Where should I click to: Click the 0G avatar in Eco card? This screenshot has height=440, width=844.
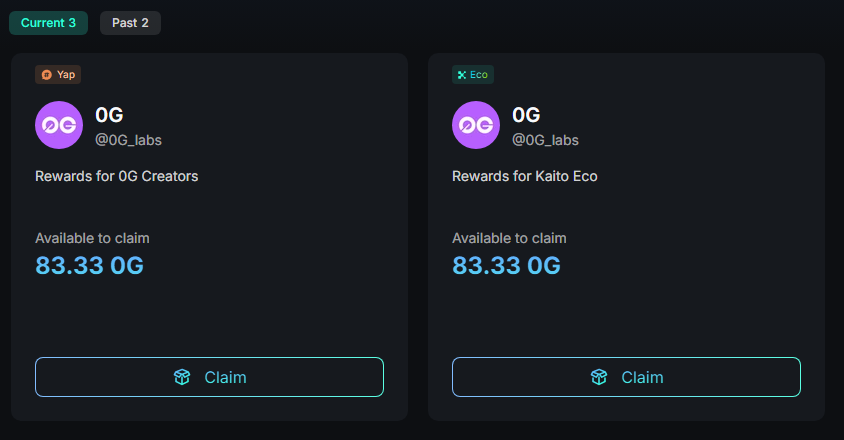click(x=476, y=125)
